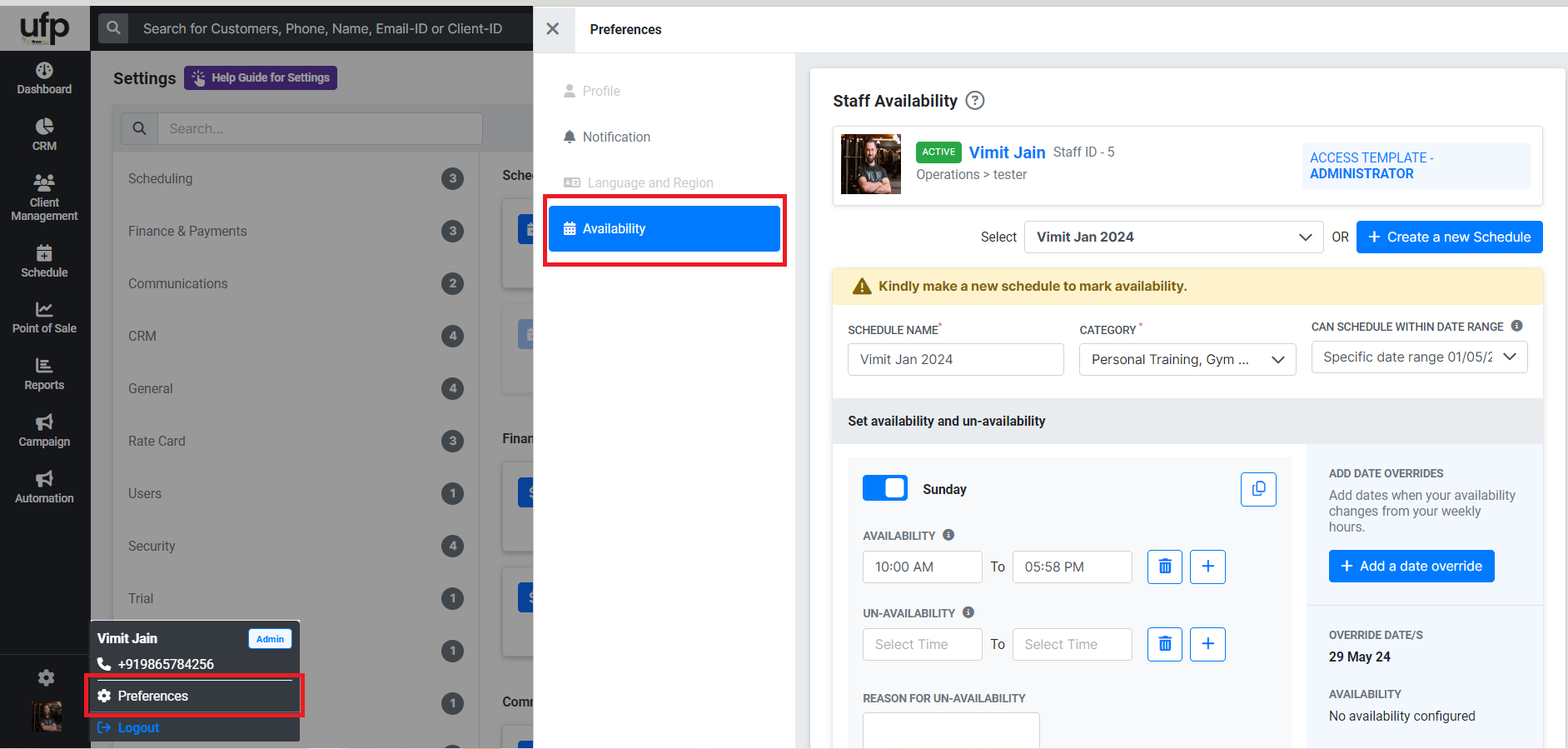The image size is (1568, 749).
Task: Open the Dashboard from sidebar
Action: (44, 78)
